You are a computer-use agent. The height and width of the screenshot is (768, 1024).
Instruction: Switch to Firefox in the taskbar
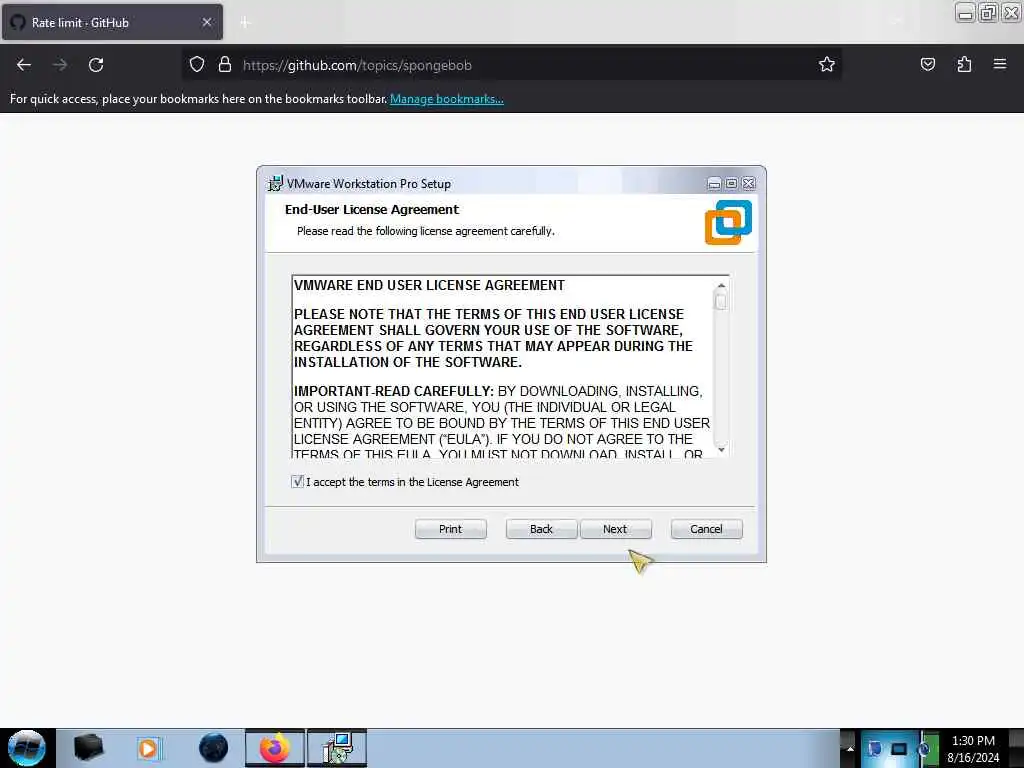point(275,748)
